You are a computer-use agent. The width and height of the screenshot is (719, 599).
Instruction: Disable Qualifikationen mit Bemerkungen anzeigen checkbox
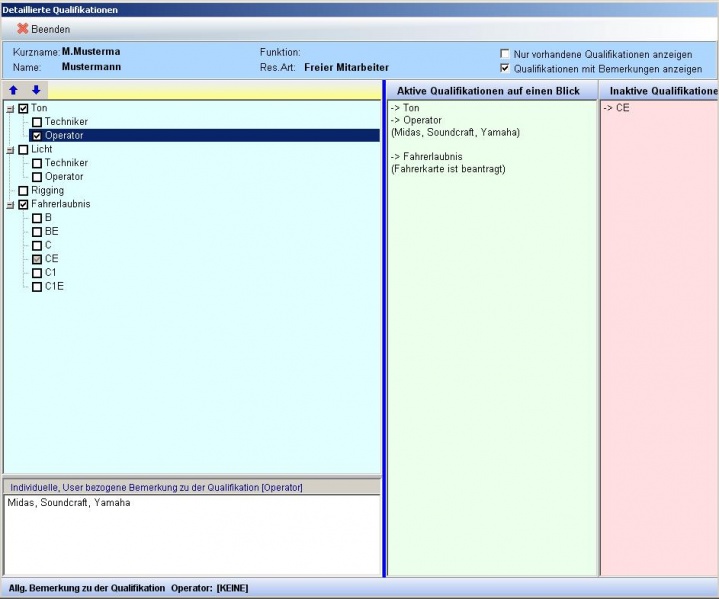click(x=505, y=68)
